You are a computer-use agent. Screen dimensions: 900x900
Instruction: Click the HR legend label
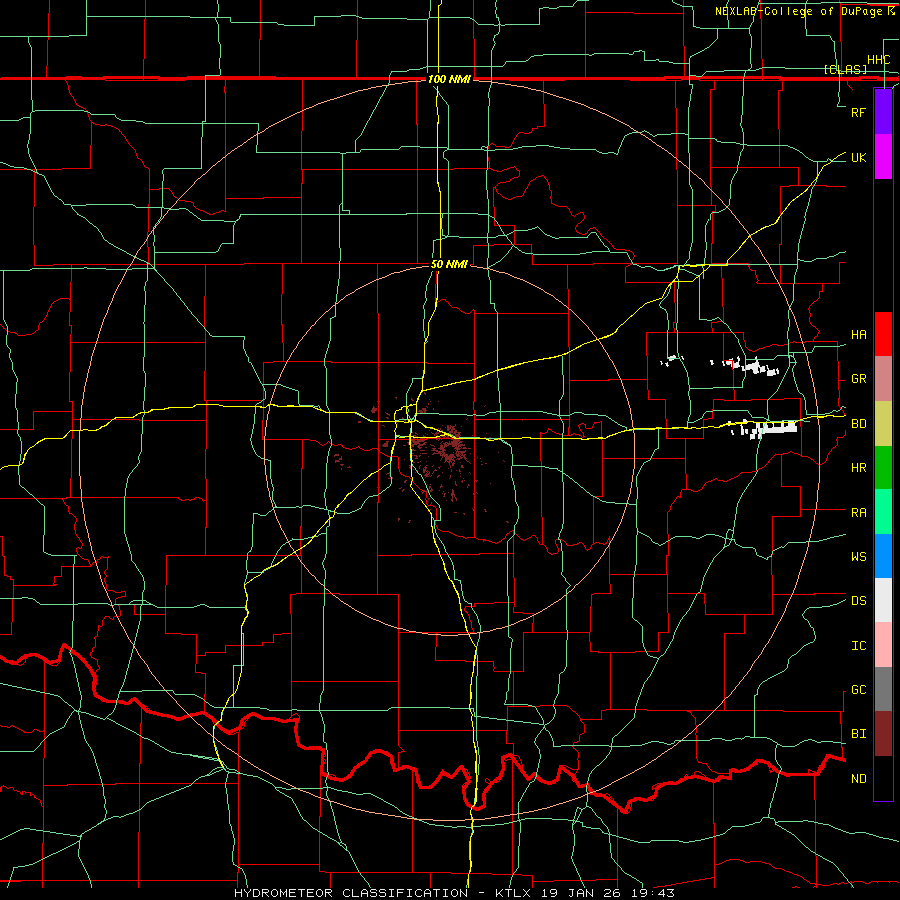(858, 468)
